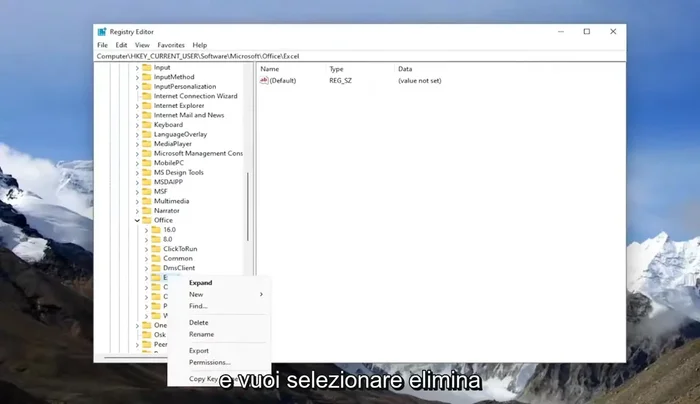Click the (Default) string value icon

[264, 80]
